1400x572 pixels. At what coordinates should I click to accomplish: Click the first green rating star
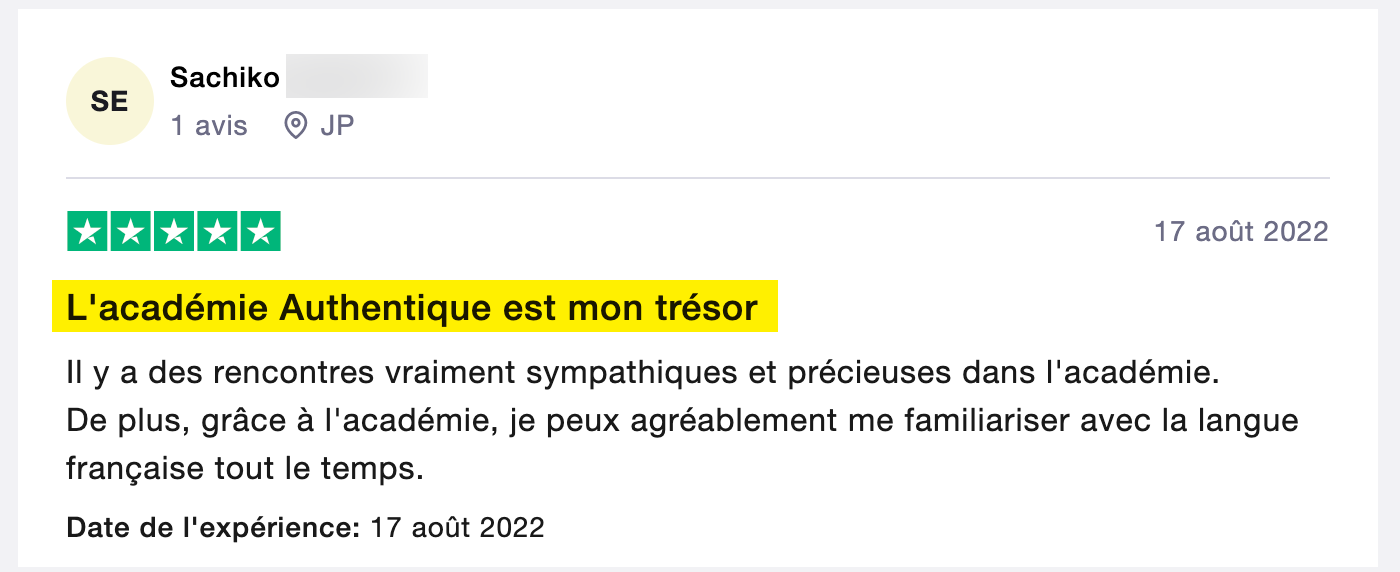tap(87, 232)
